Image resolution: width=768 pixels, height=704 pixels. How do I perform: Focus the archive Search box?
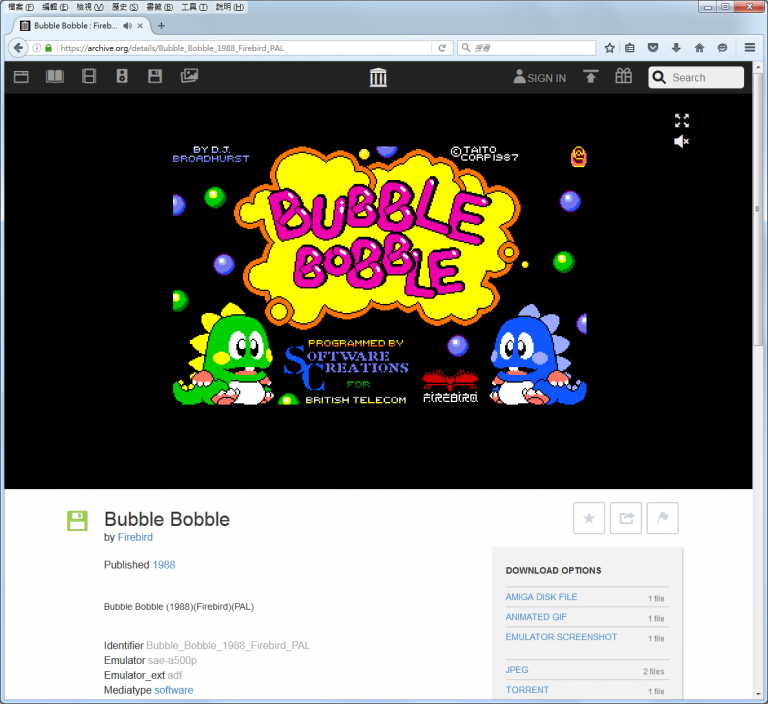(x=696, y=77)
